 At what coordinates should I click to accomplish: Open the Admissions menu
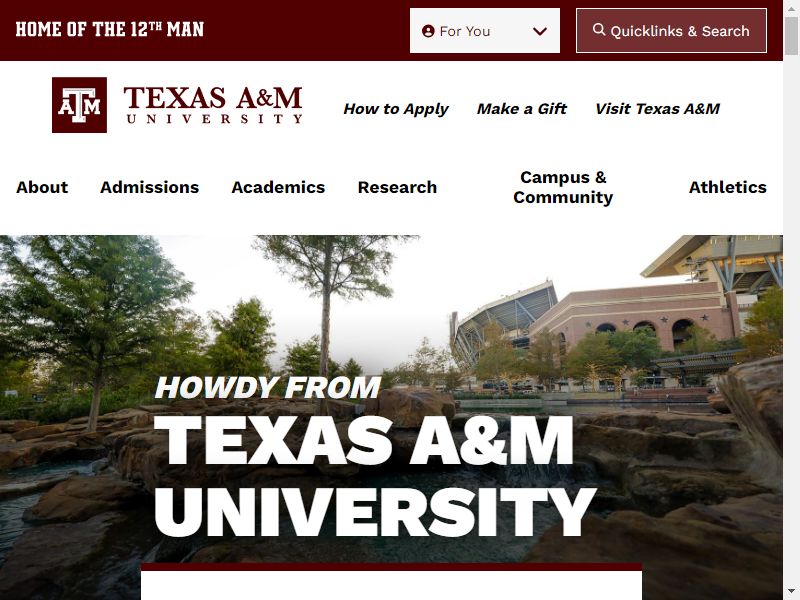[x=149, y=187]
